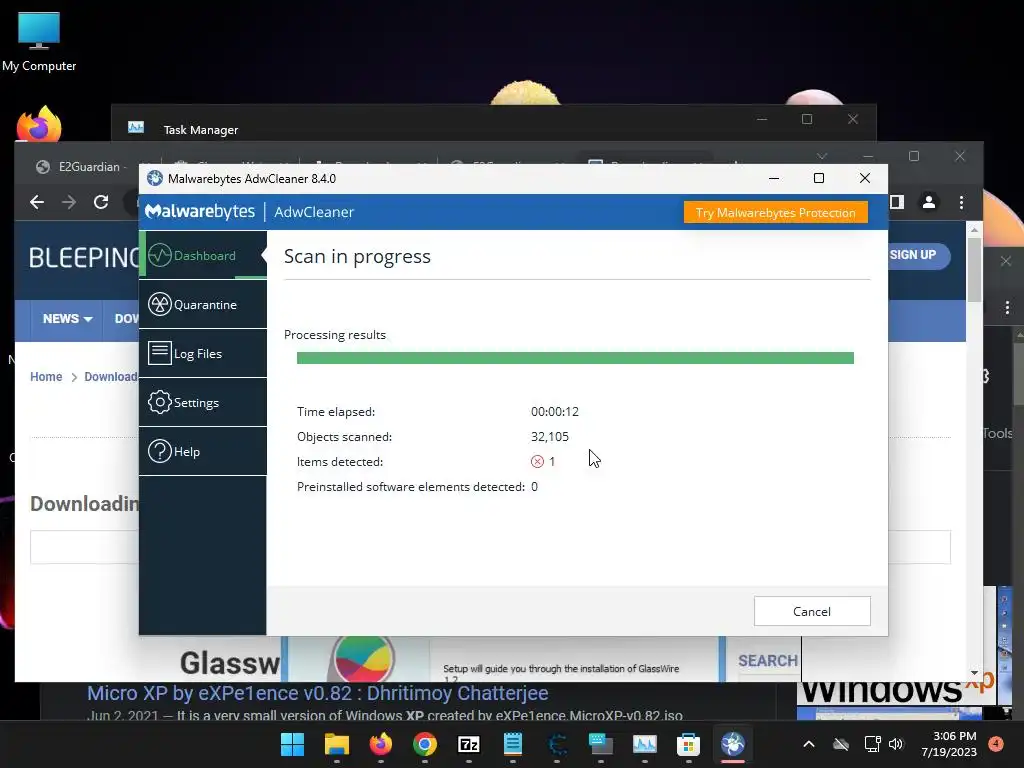Screen dimensions: 1024x768
Task: Reload the Chrome page
Action: [x=101, y=202]
